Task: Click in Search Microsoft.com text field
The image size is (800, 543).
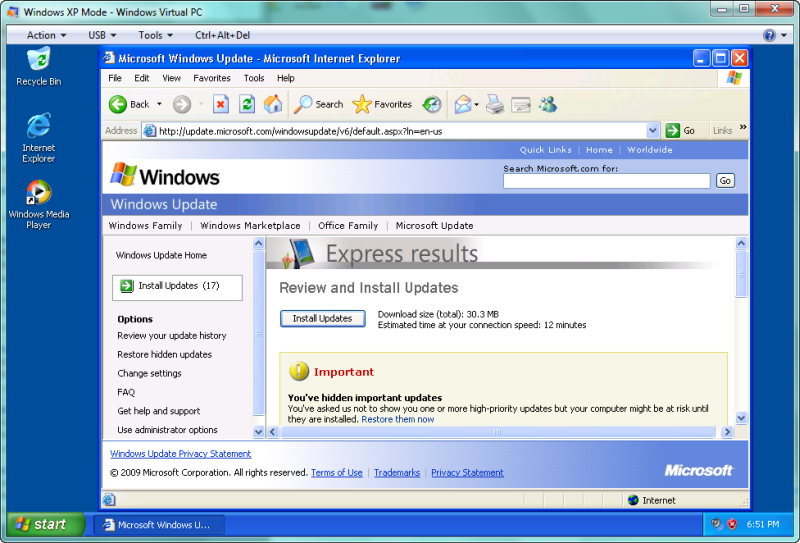Action: 606,181
